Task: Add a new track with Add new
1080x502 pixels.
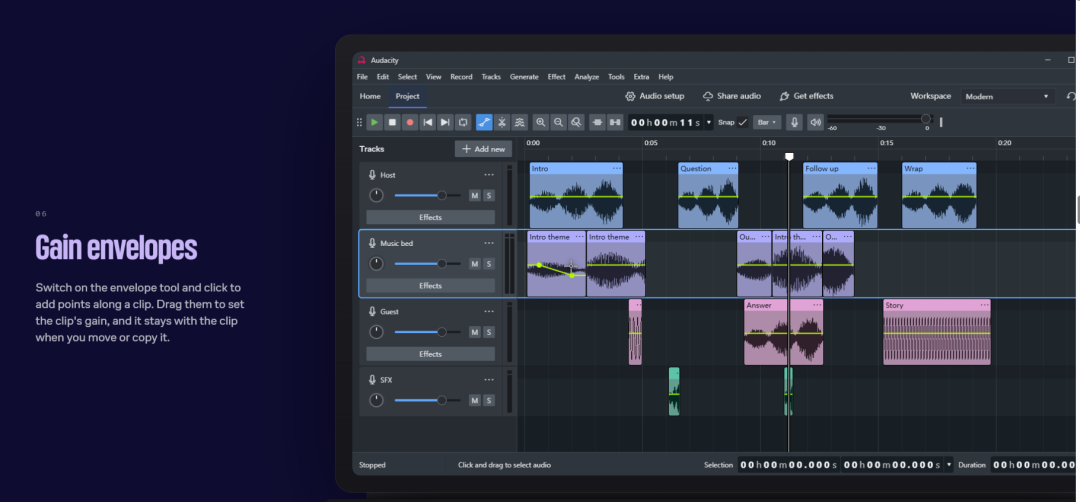Action: pos(484,149)
